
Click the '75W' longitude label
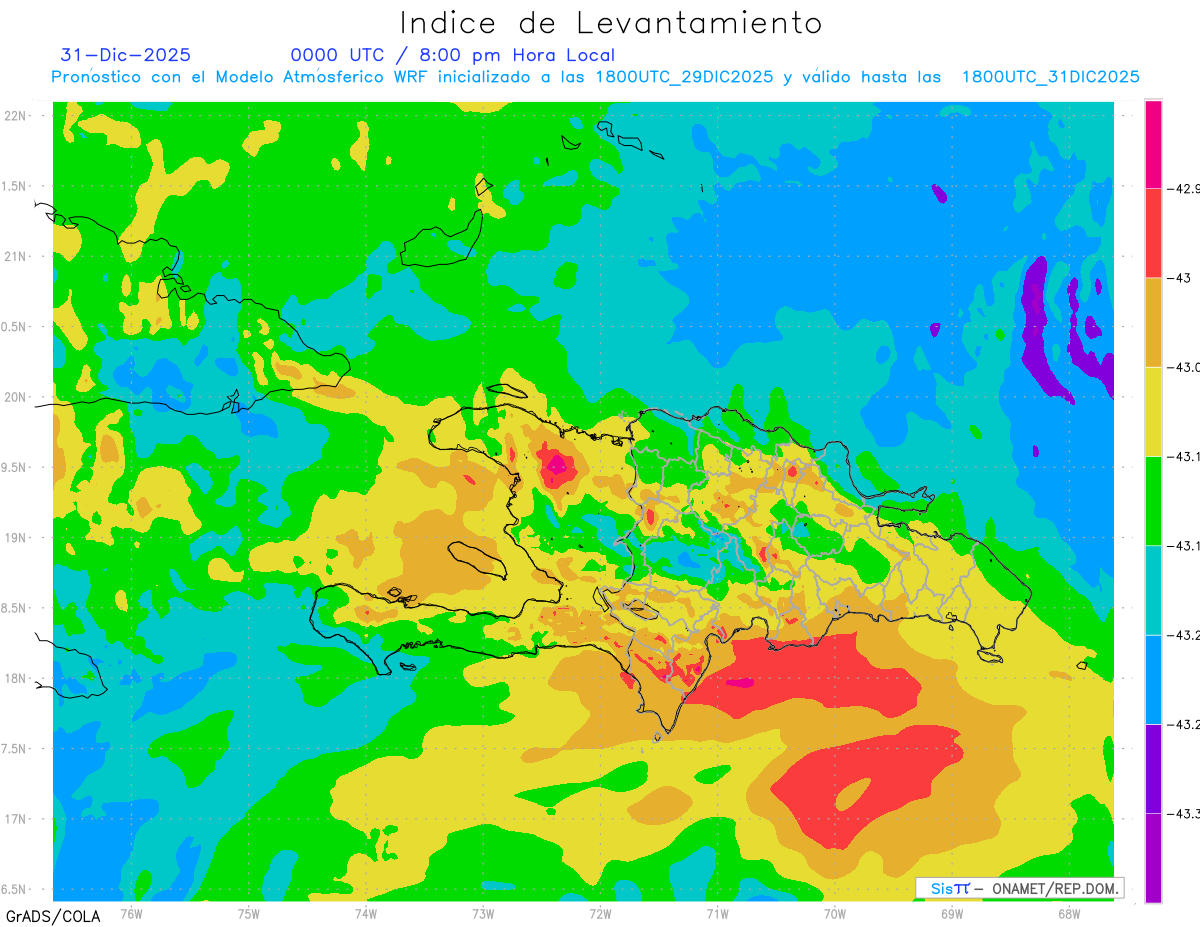coord(249,912)
